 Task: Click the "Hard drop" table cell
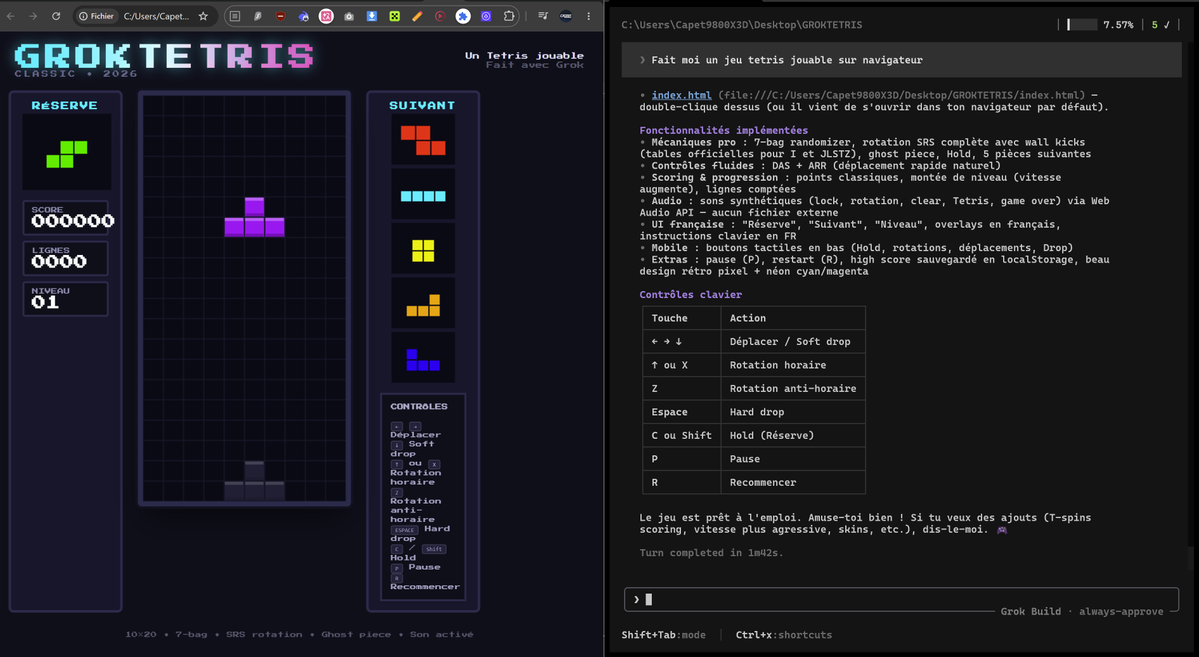[793, 411]
